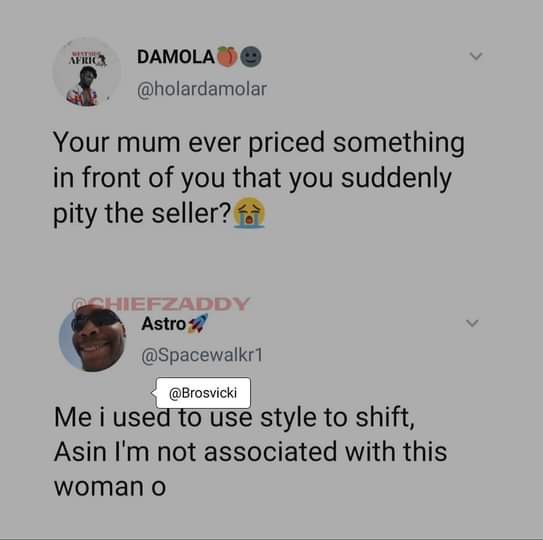543x540 pixels.
Task: Open the @Spacewalkr1 handle link
Action: coord(202,355)
